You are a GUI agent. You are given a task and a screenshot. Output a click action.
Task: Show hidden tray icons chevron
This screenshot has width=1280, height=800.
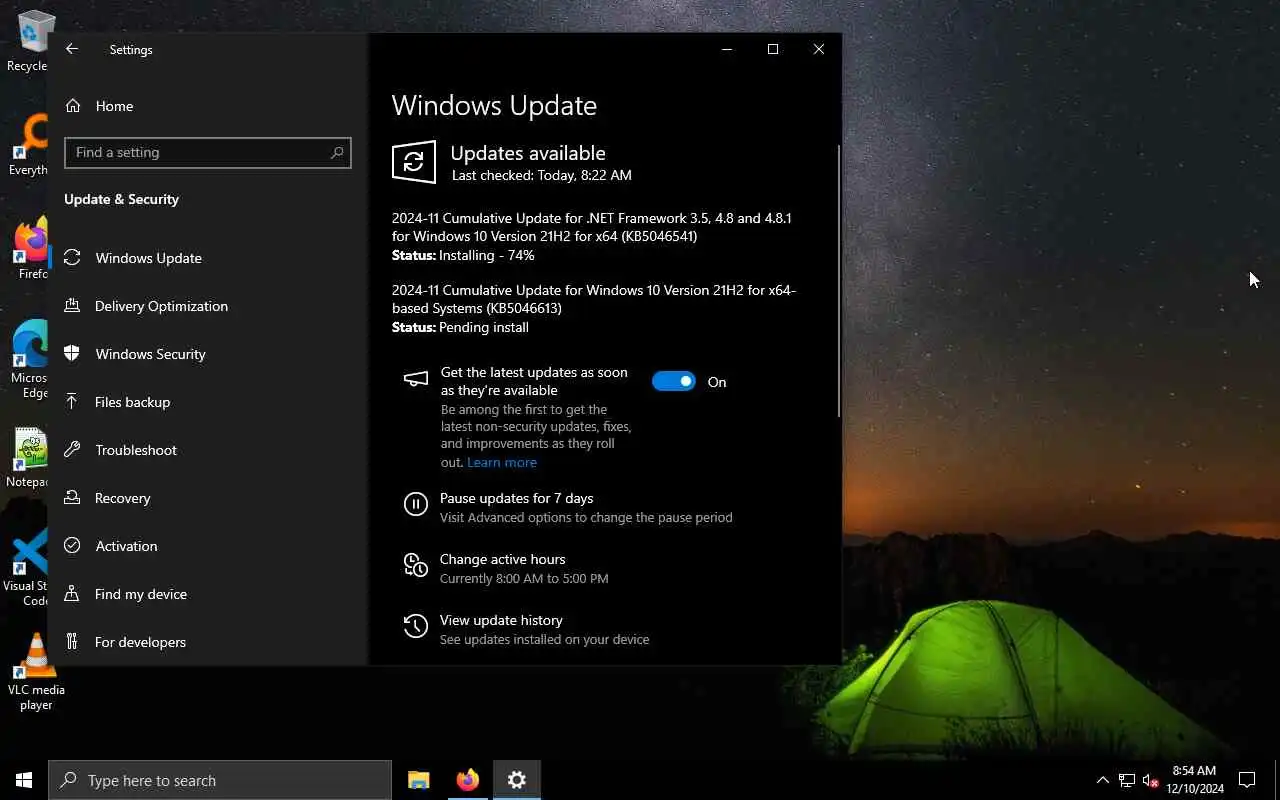point(1102,780)
